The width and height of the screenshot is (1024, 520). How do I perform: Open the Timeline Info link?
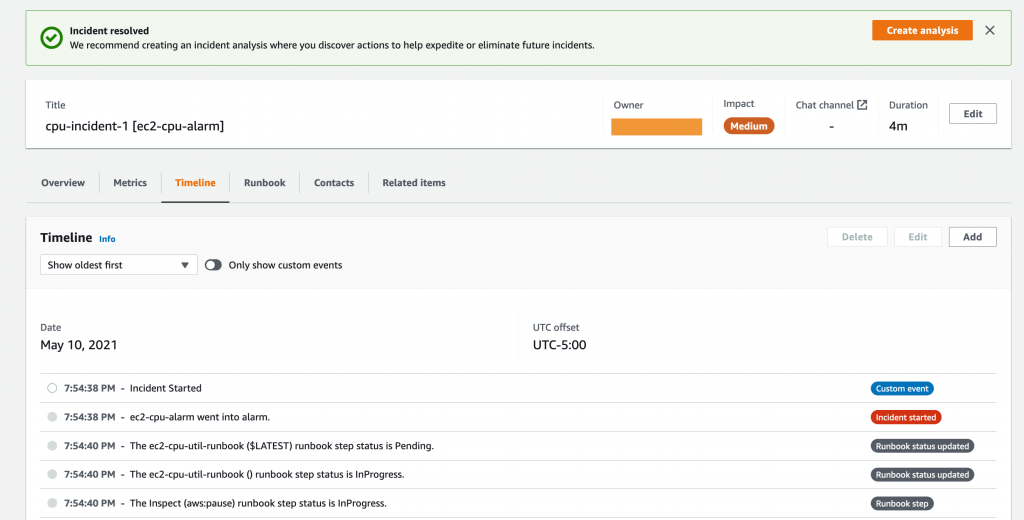click(107, 239)
